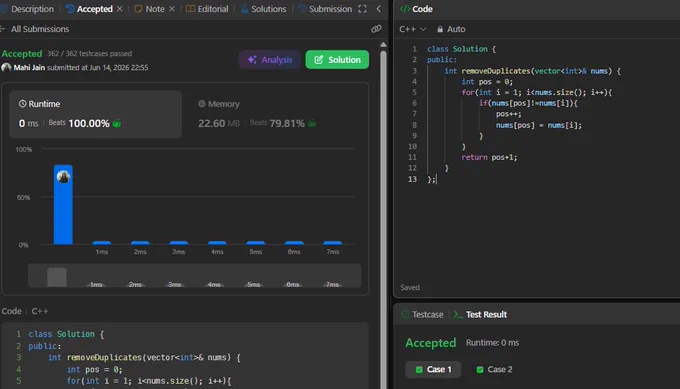680x389 pixels.
Task: Click the Code panel header icon
Action: pos(405,9)
